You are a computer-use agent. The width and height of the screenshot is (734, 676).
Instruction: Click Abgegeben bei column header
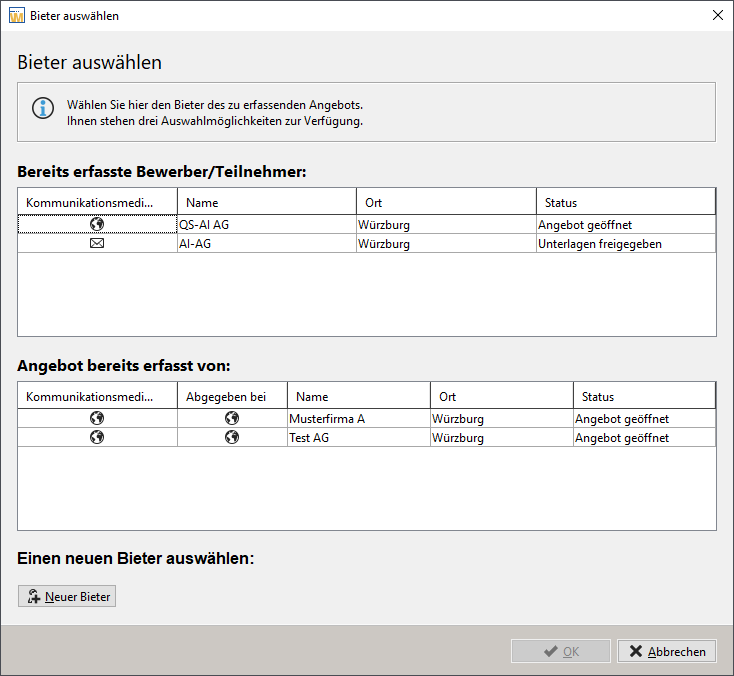click(x=232, y=396)
